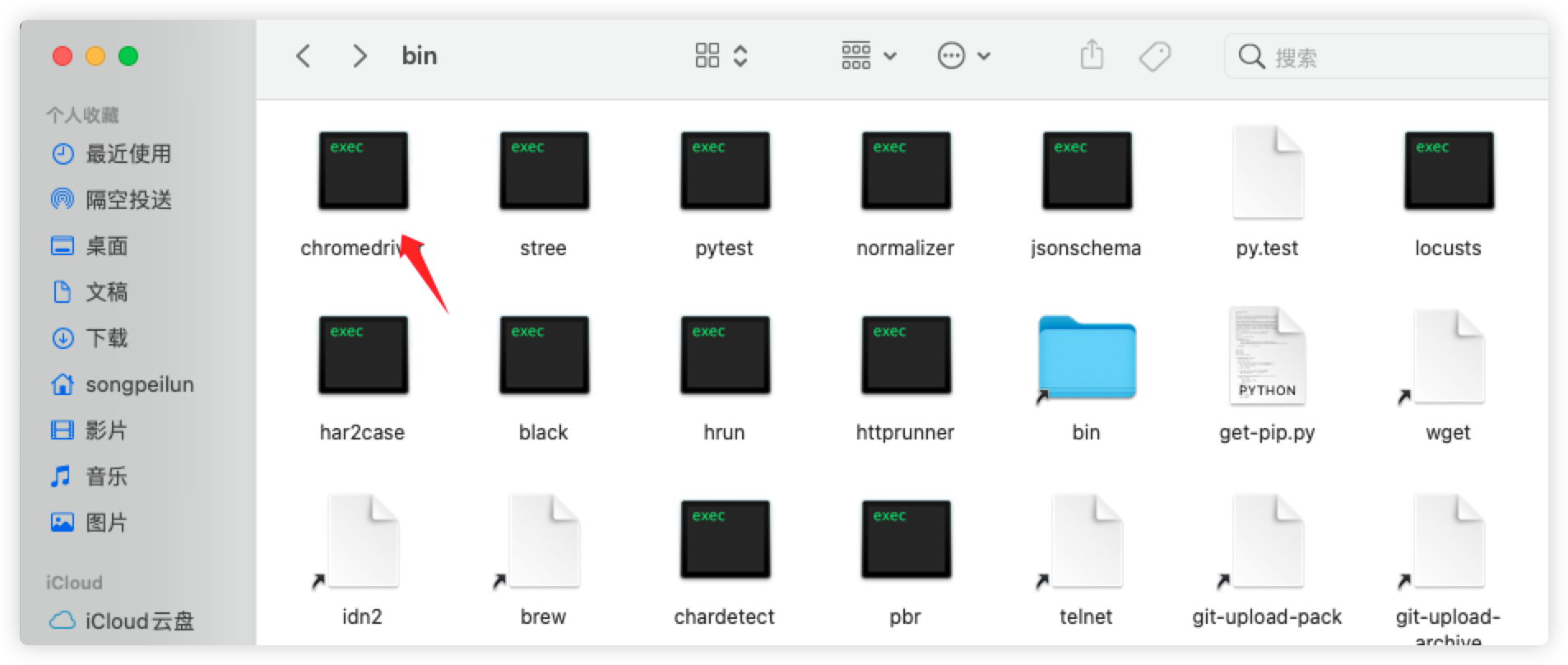The width and height of the screenshot is (1568, 665).
Task: Select the black exec file
Action: pos(544,355)
